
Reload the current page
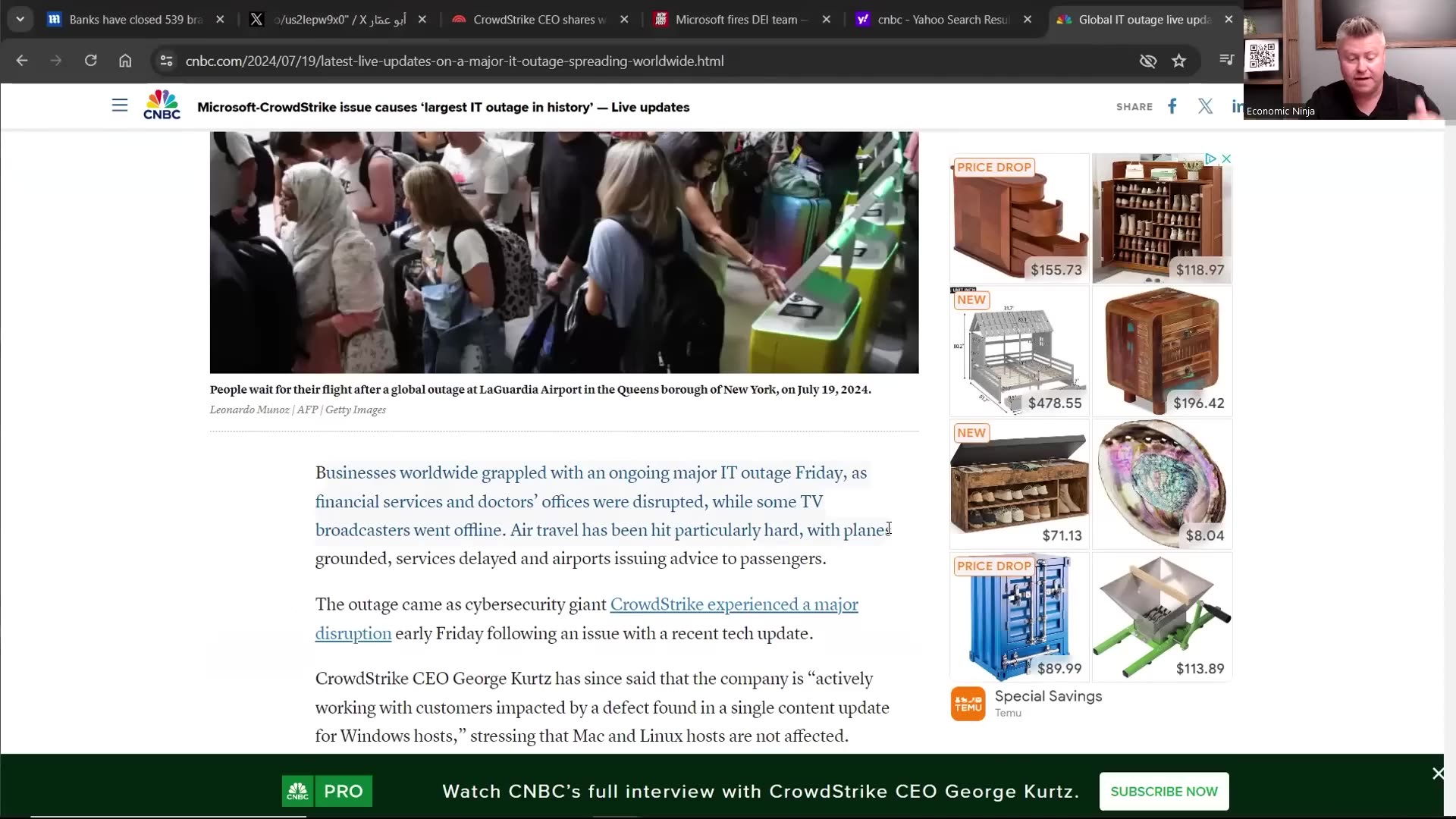pos(90,61)
